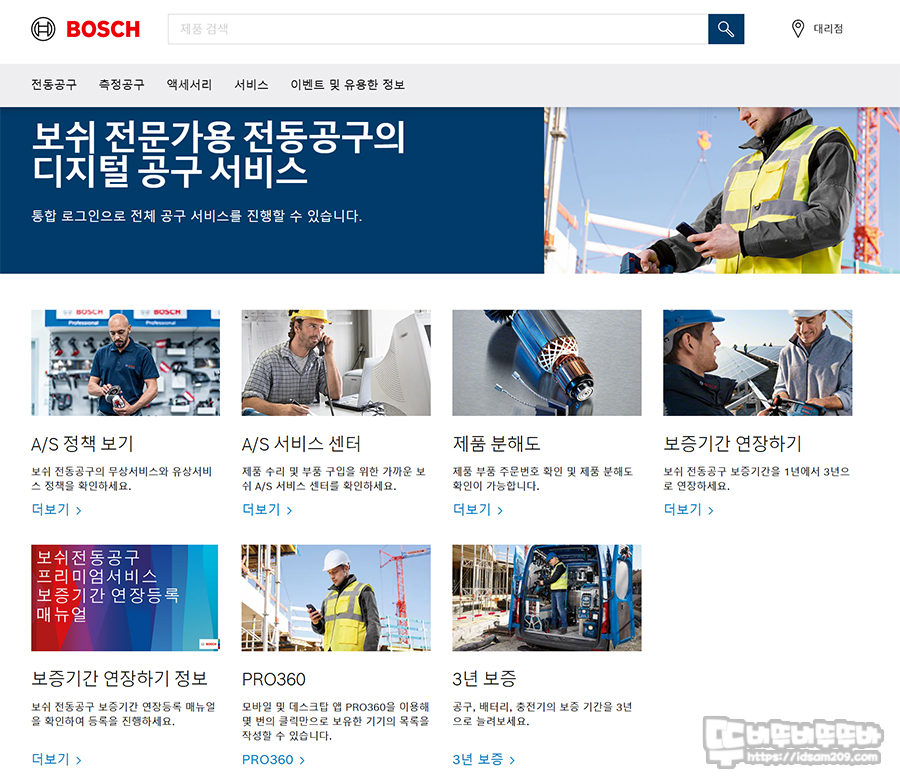Click the blue PRO360 link
This screenshot has width=900, height=780.
pos(273,759)
